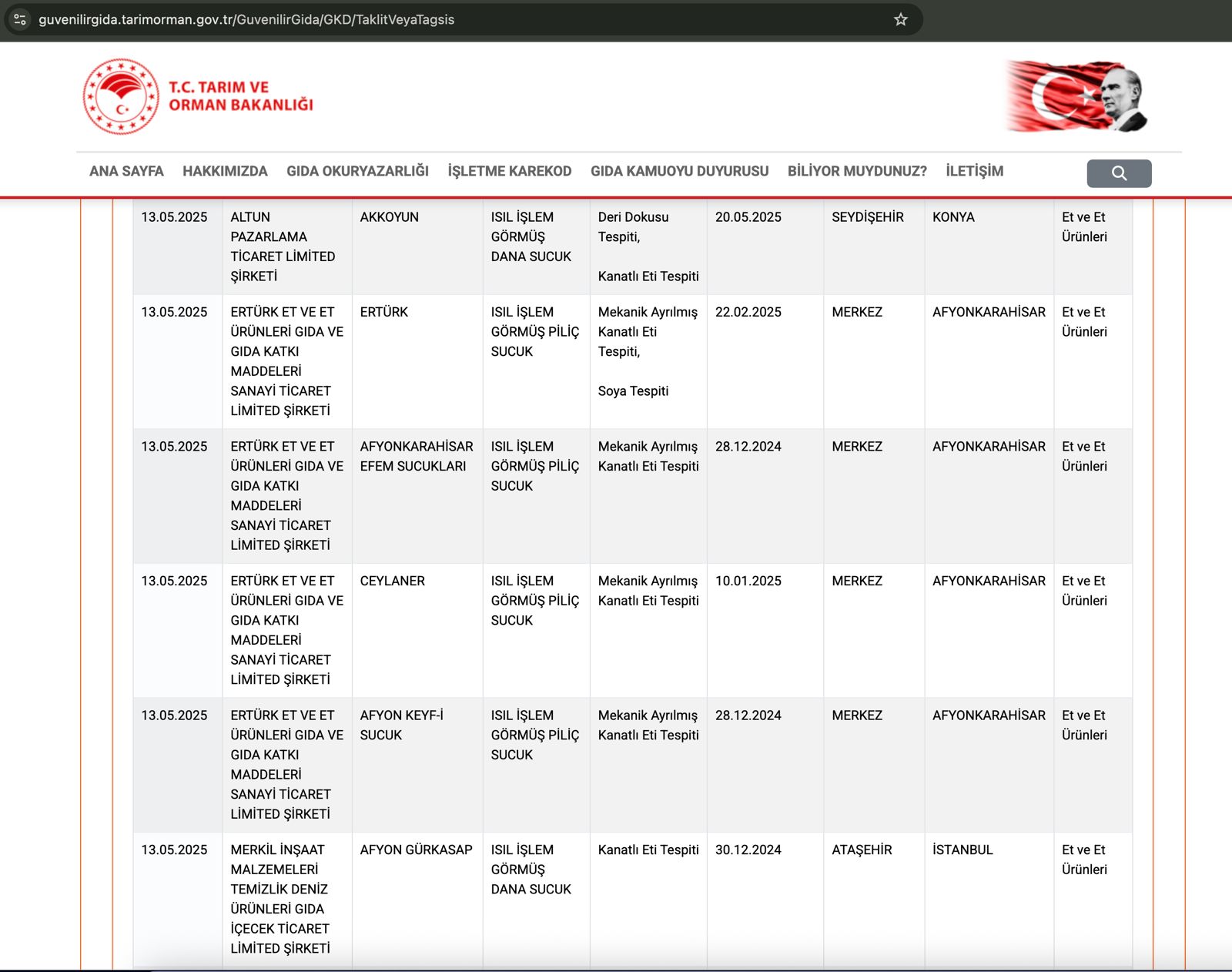Click MERKEZ in the CEYLANER row
Viewport: 1232px width, 972px height.
pyautogui.click(x=857, y=581)
